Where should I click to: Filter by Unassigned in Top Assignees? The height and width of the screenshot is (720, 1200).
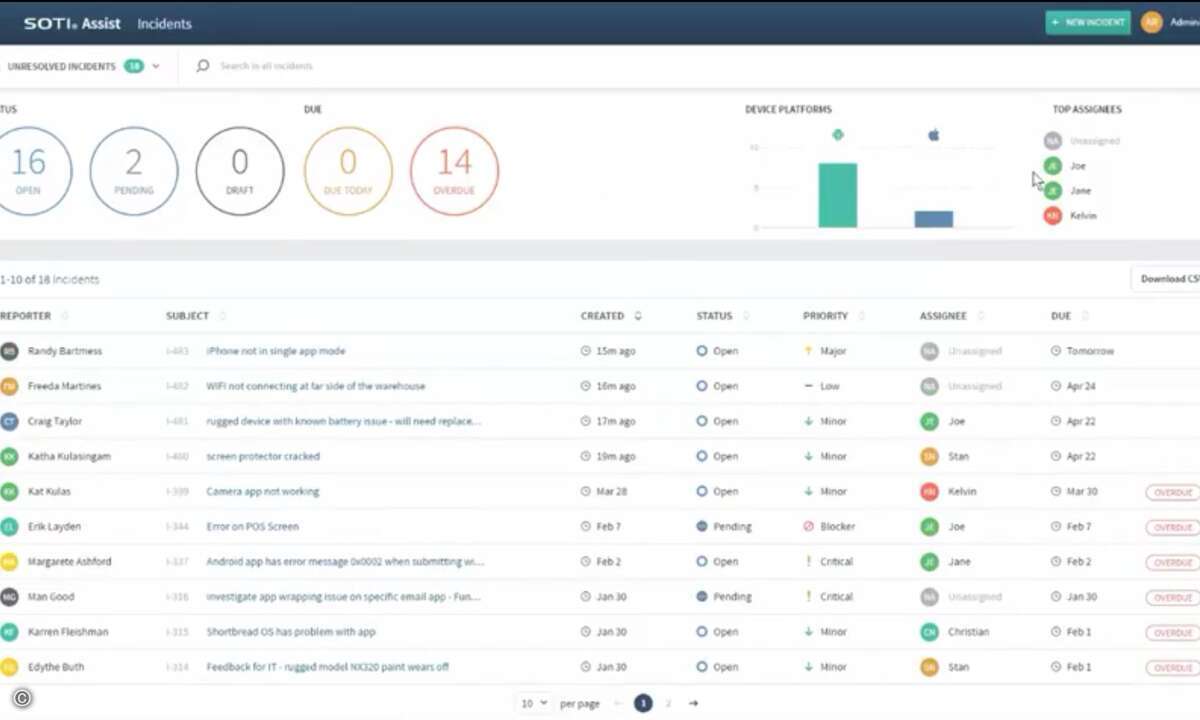1082,141
